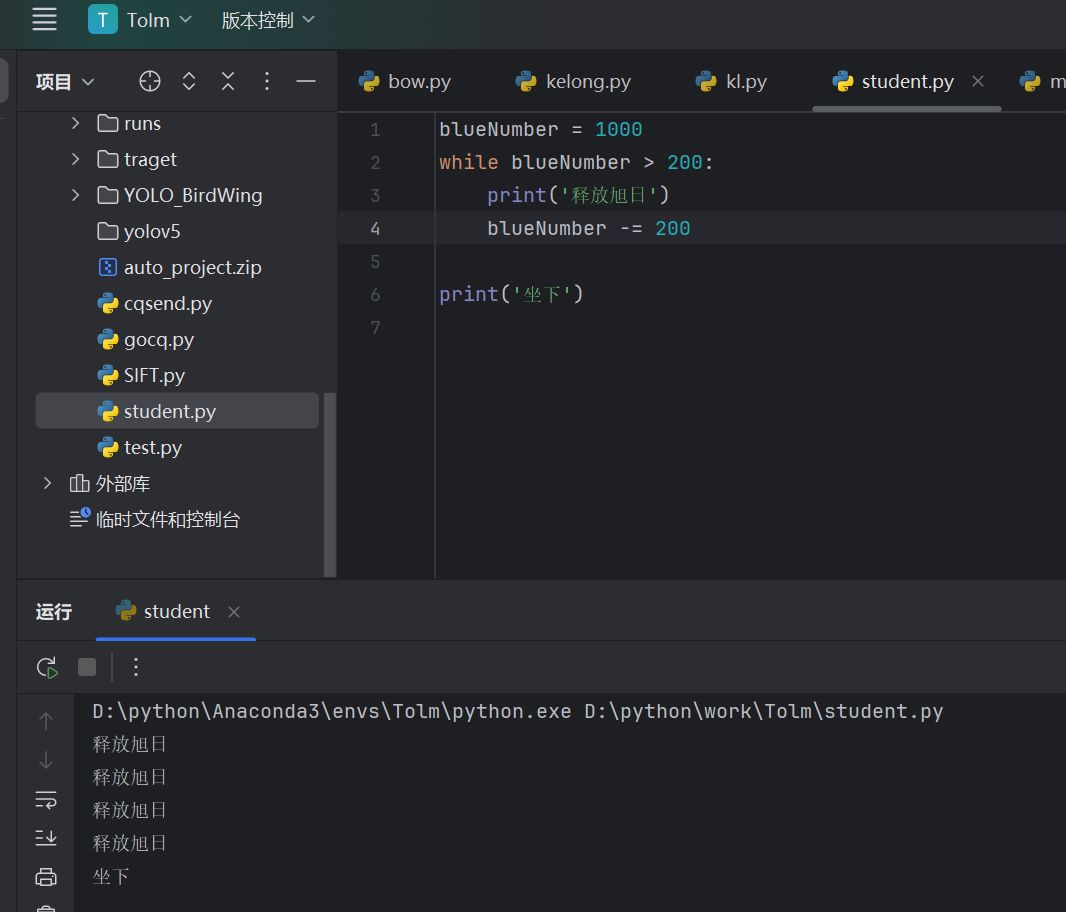
Task: Close the student.py editor tab
Action: (x=978, y=81)
